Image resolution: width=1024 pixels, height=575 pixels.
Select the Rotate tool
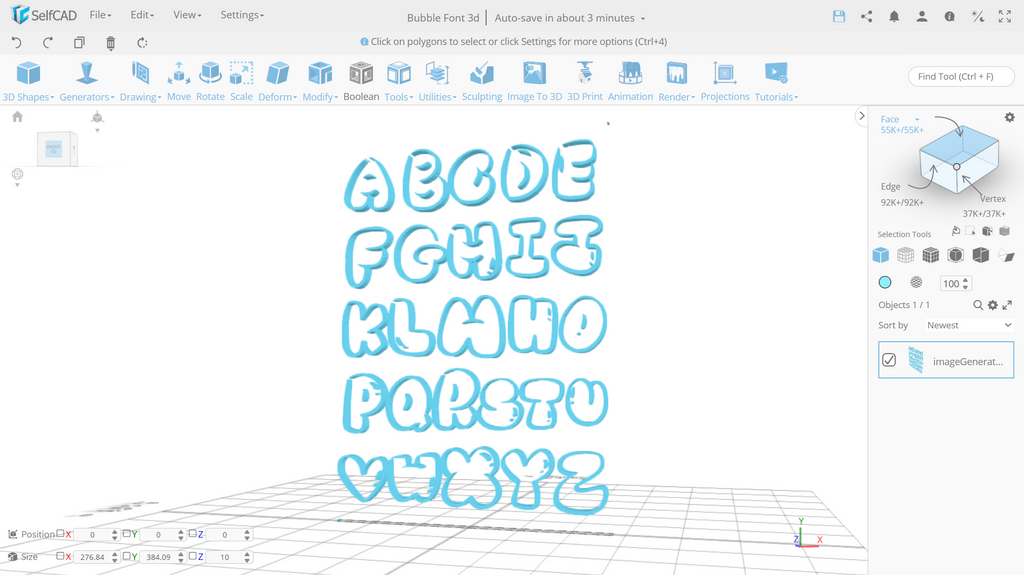[x=210, y=81]
